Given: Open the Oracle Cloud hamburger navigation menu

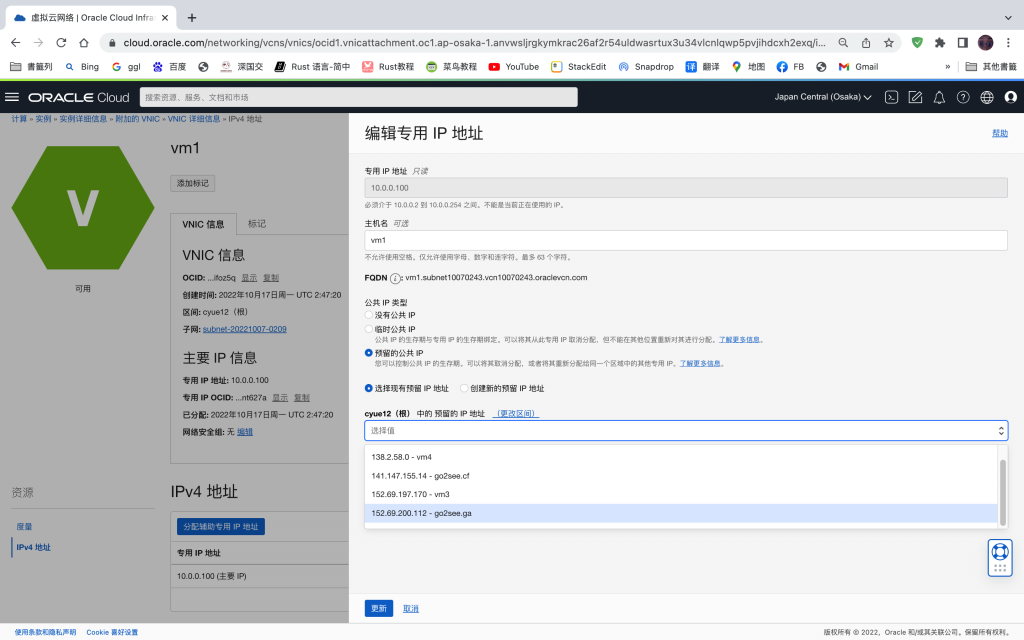Looking at the screenshot, I should 12,97.
